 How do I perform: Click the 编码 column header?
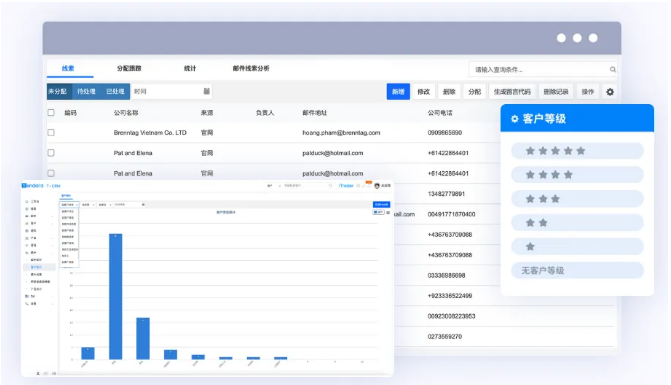[71, 113]
